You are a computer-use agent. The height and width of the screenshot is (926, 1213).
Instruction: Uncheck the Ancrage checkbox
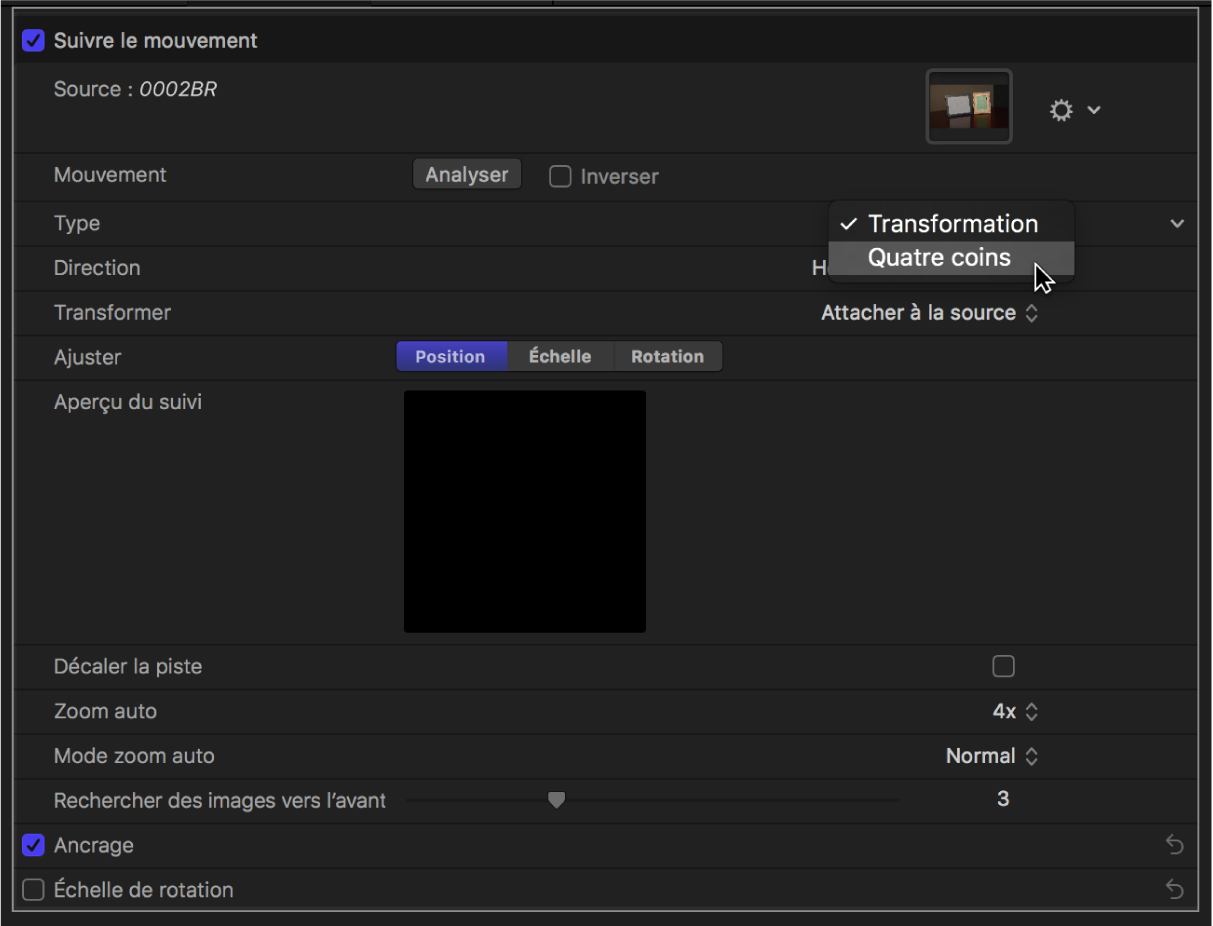(x=34, y=846)
